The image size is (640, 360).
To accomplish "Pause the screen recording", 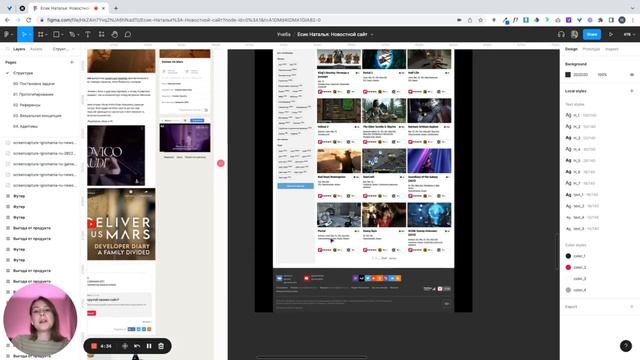I will [x=149, y=346].
